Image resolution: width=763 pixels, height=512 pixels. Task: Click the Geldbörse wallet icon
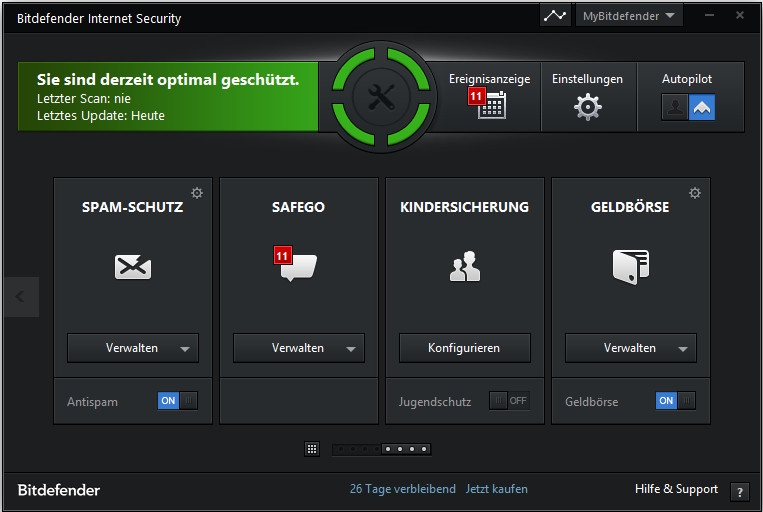point(630,265)
